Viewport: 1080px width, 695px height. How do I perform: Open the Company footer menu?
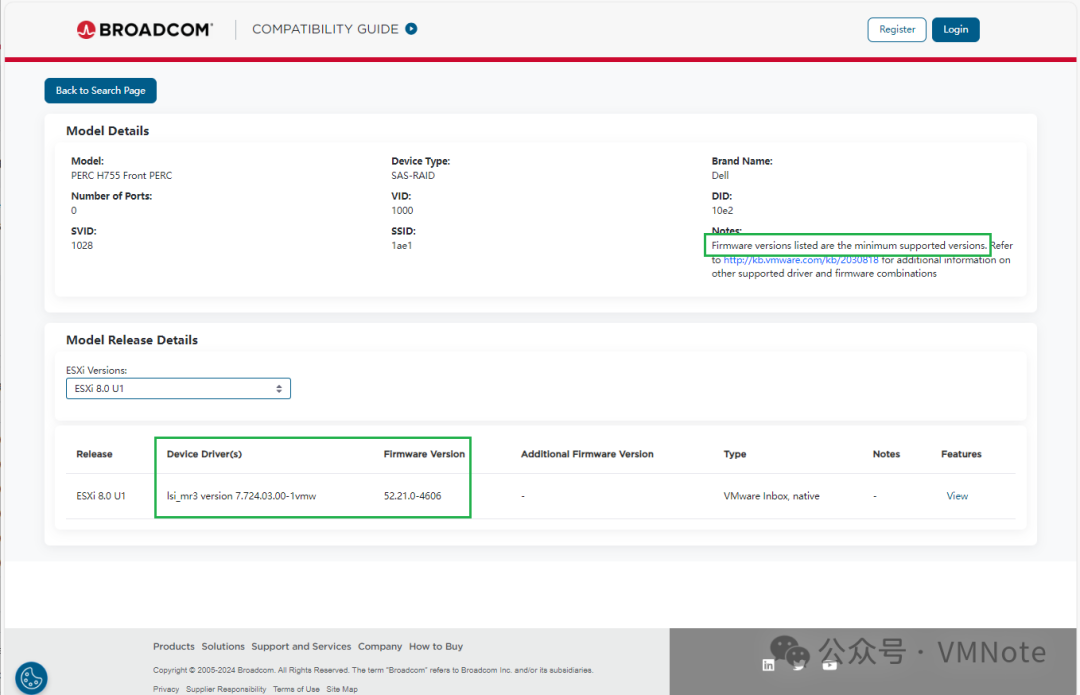380,646
